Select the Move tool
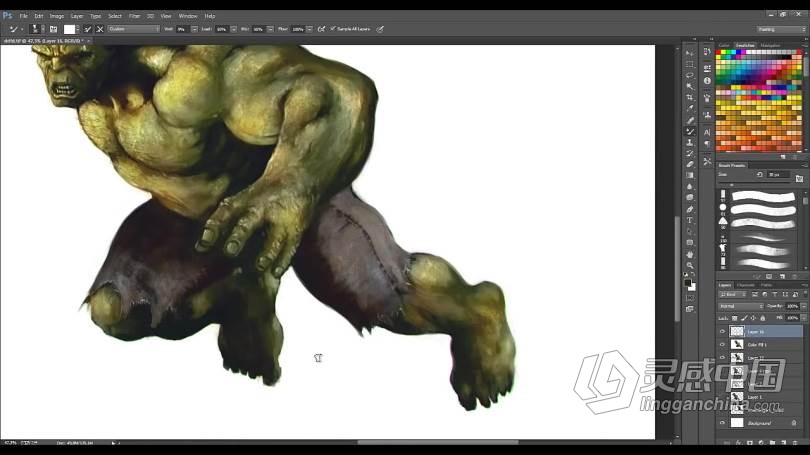 (x=690, y=53)
